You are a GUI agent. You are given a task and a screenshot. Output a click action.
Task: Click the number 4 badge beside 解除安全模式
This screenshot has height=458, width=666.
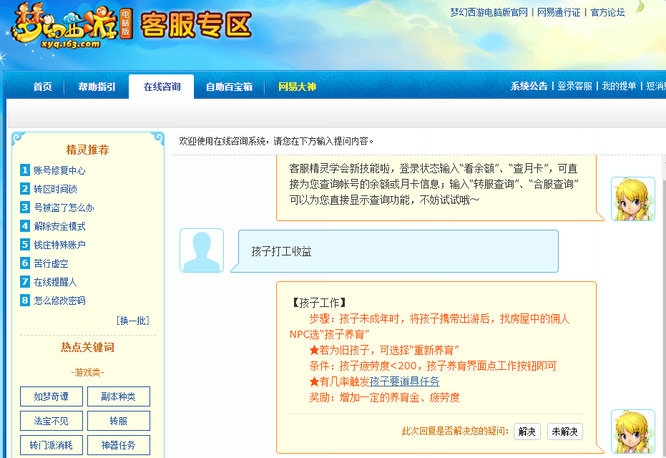[x=25, y=226]
